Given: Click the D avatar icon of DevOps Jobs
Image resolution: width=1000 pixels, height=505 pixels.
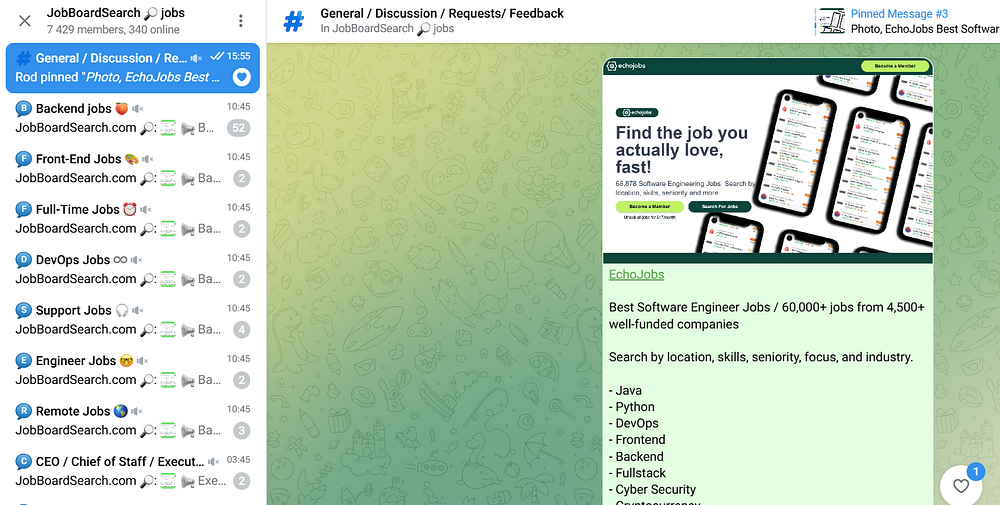Looking at the screenshot, I should click(x=24, y=260).
